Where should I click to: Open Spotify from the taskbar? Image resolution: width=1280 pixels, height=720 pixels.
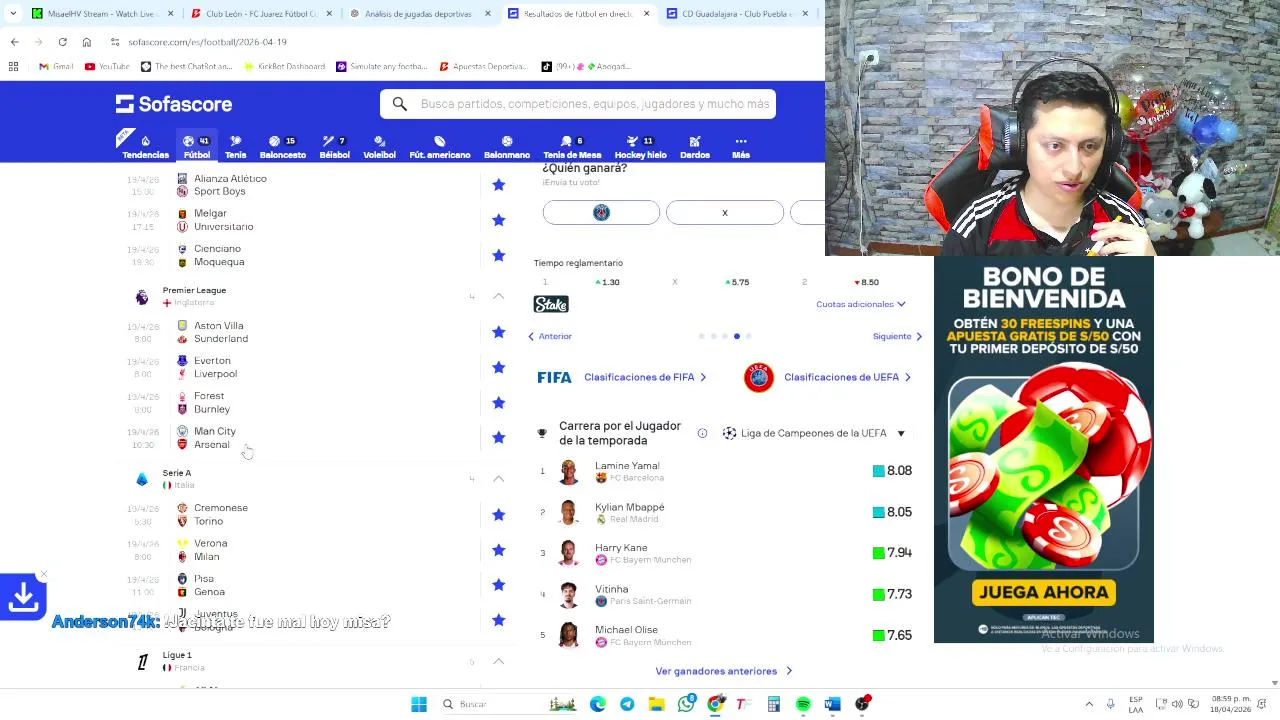tap(803, 704)
